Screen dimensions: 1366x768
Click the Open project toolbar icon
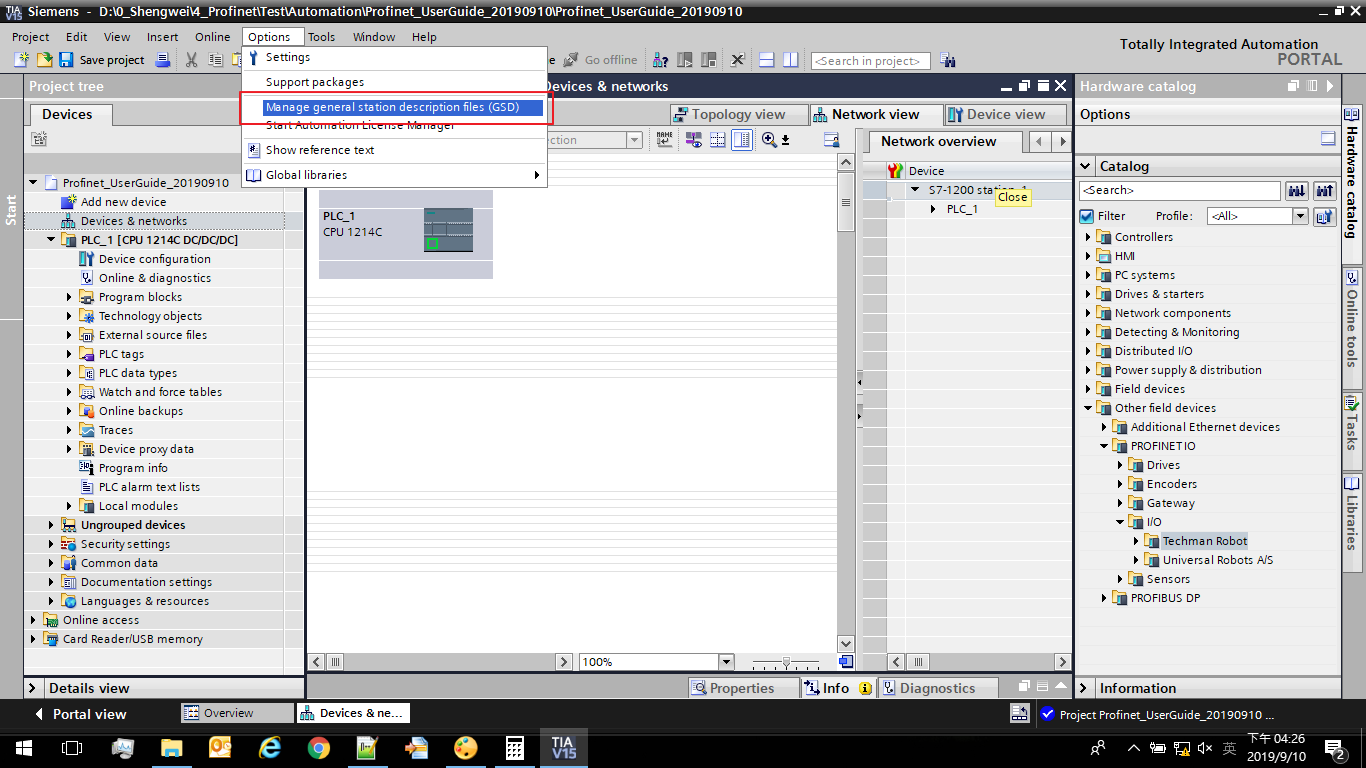click(44, 60)
